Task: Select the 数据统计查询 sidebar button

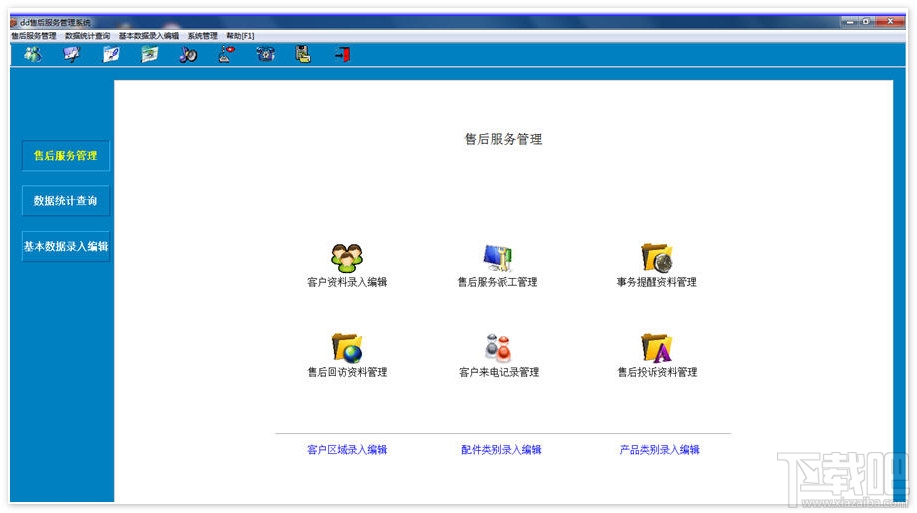Action: click(66, 201)
